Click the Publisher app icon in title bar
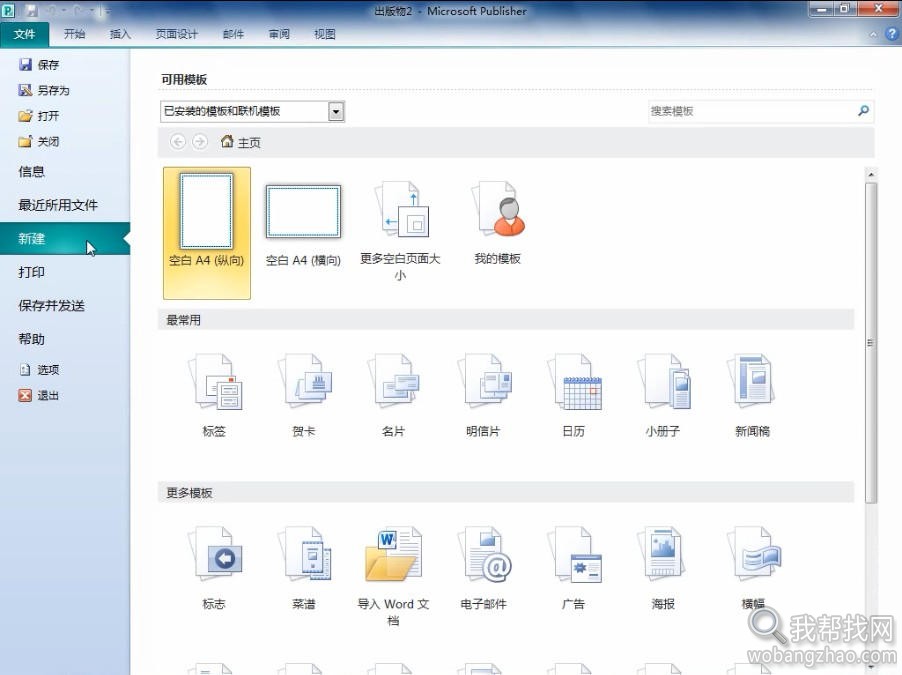This screenshot has width=902, height=675. pyautogui.click(x=8, y=10)
